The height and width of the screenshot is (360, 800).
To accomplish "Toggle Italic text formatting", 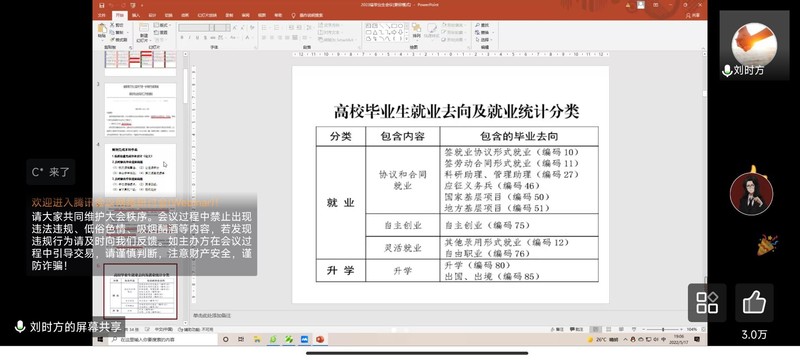I will point(189,38).
